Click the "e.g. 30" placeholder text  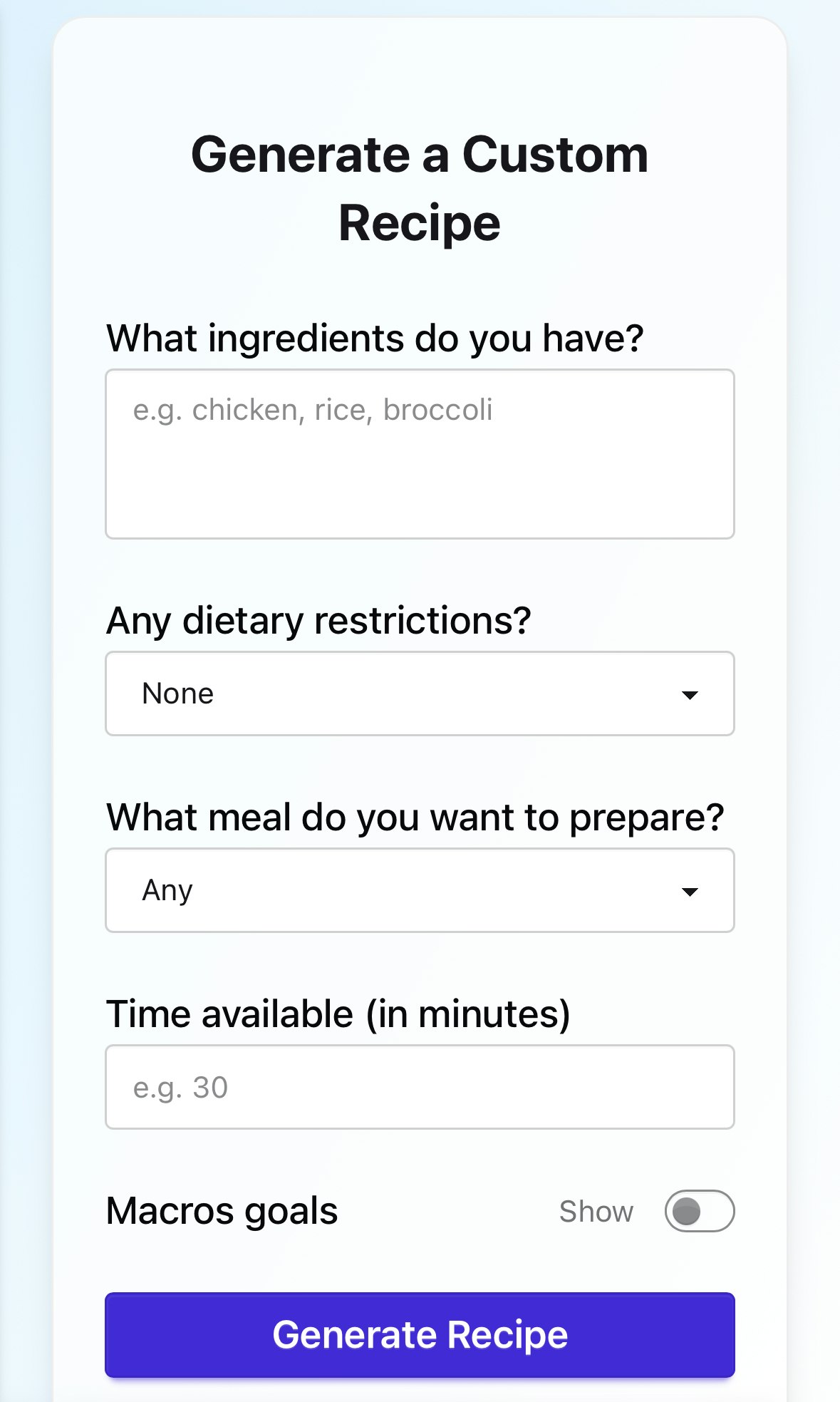pos(180,1088)
